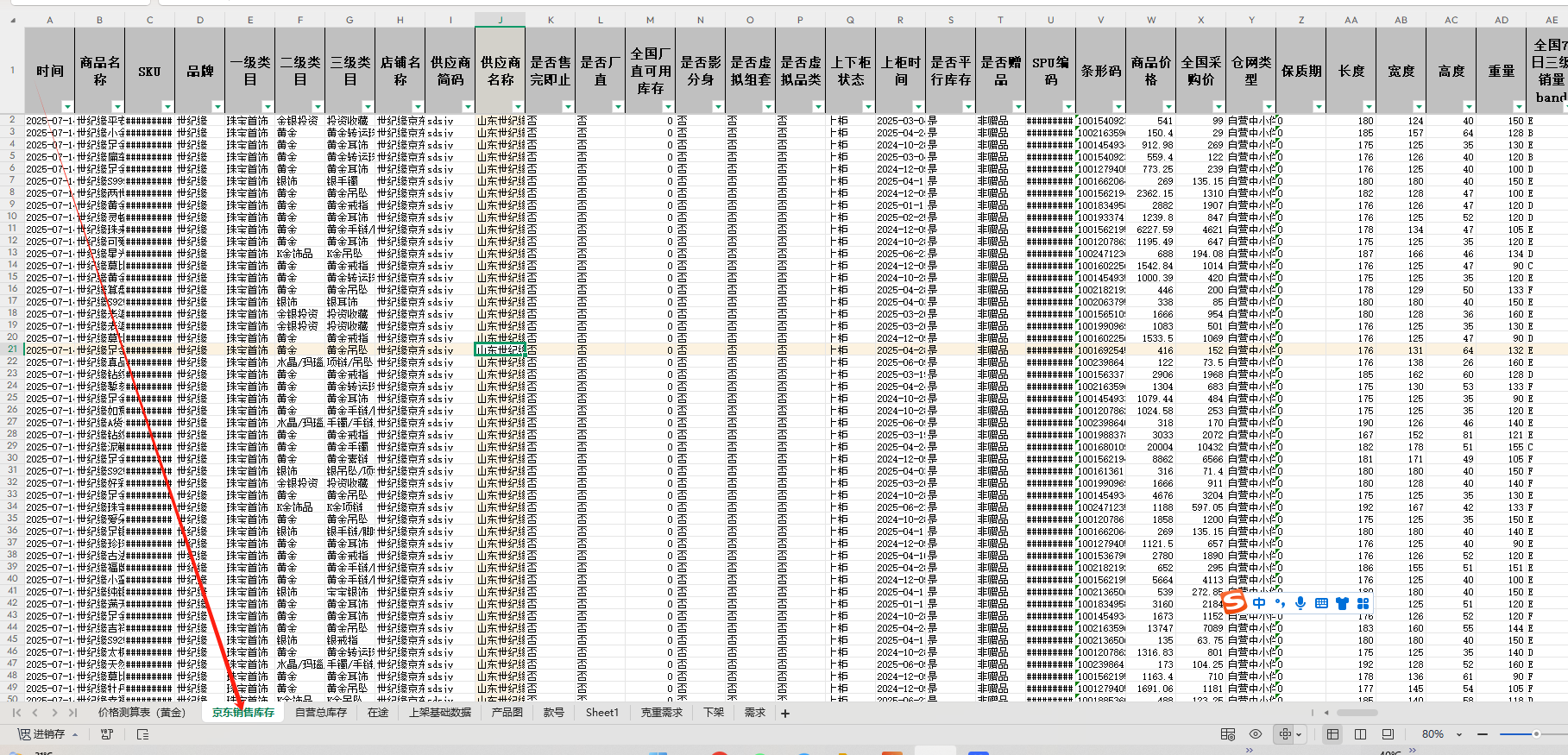Open Sogou skin shirt icon
Screen dimensions: 1568x755
point(1342,603)
